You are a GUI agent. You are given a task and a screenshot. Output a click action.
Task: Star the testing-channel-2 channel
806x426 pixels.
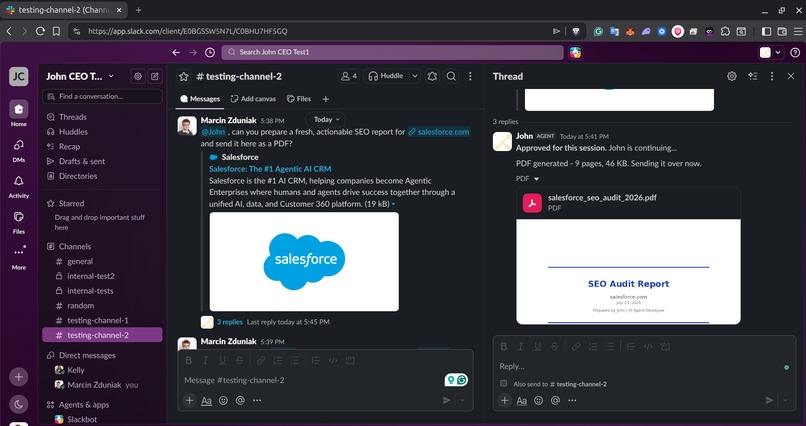[184, 77]
